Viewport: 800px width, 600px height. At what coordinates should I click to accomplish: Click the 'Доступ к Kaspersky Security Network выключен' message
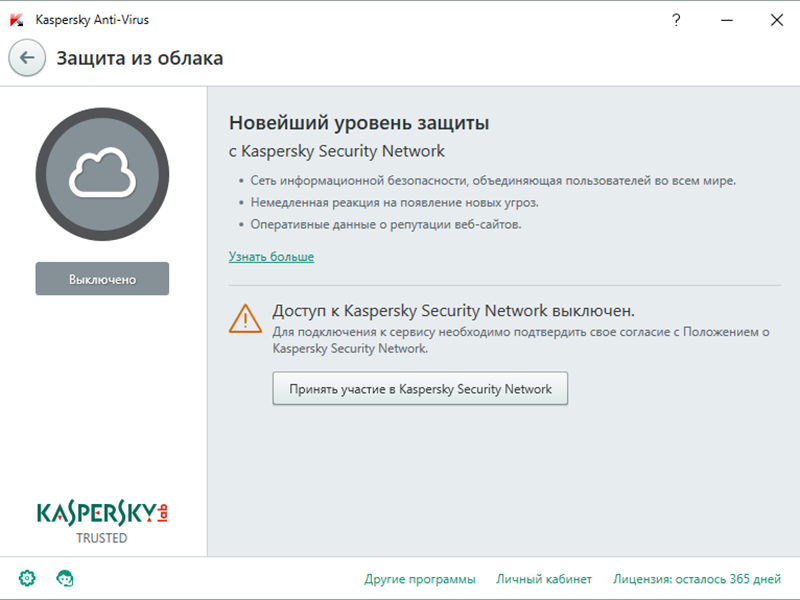[454, 310]
